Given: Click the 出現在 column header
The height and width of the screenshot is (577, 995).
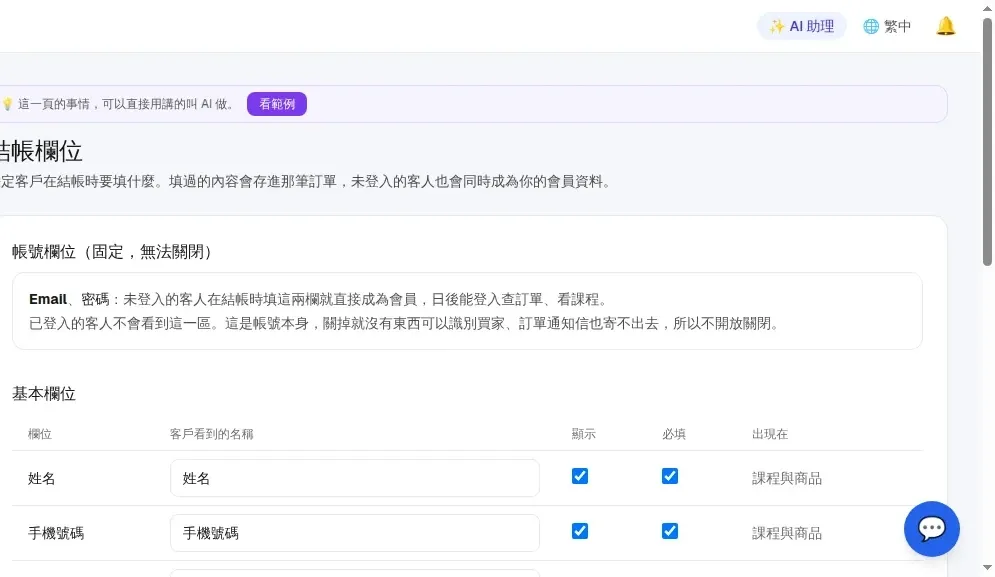Looking at the screenshot, I should pyautogui.click(x=770, y=434).
